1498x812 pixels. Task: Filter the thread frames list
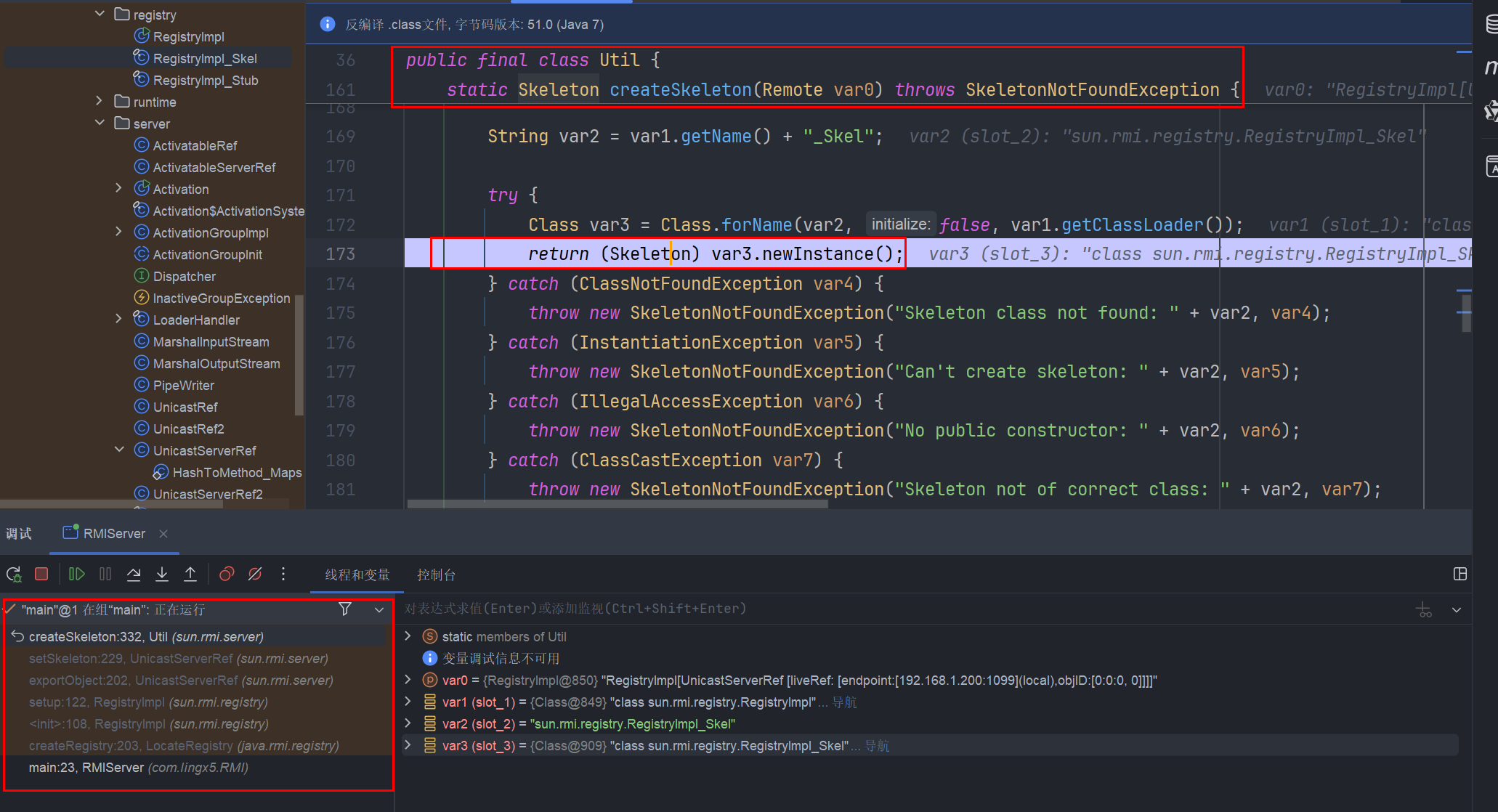click(345, 609)
